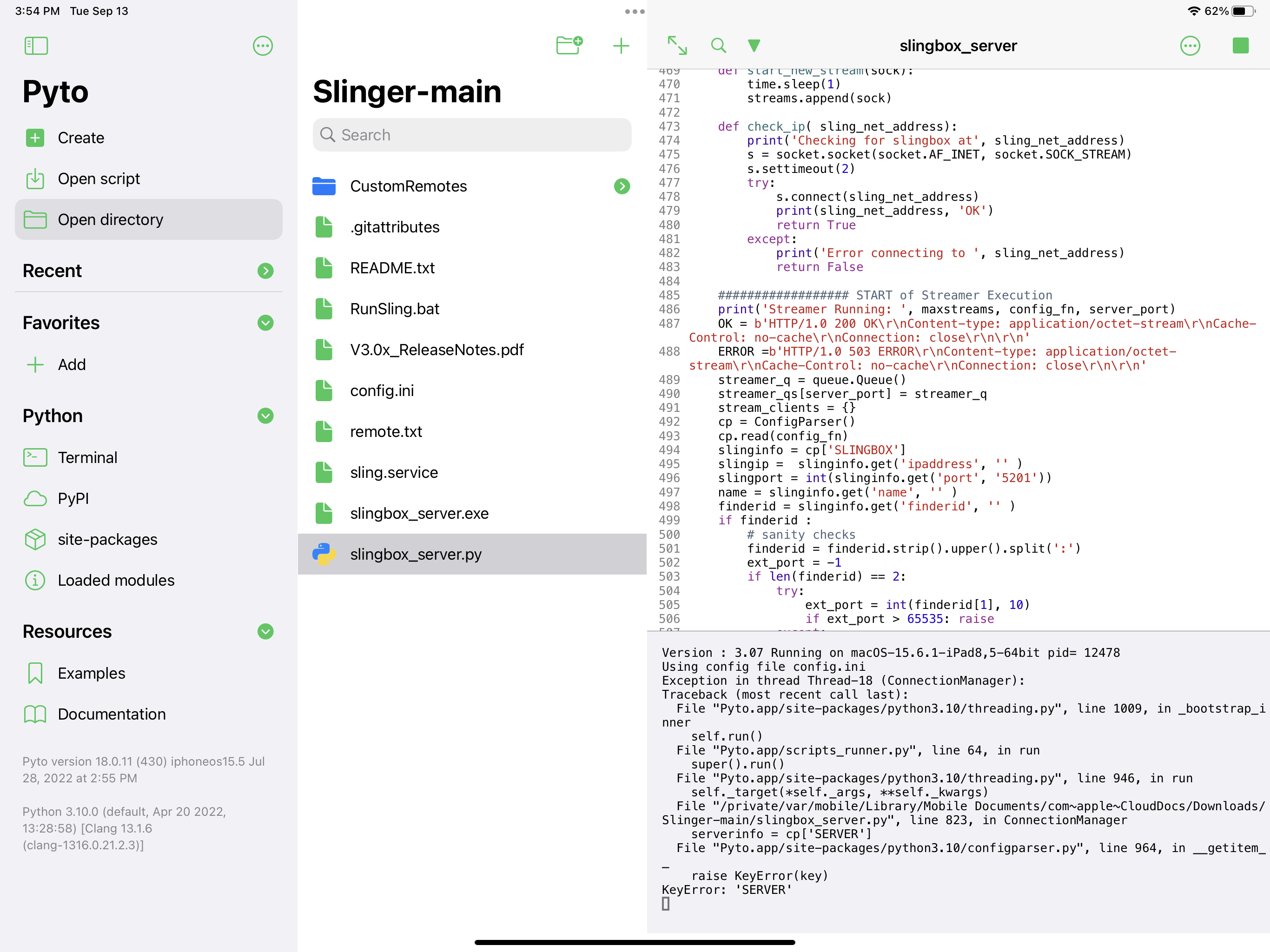
Task: Open the Examples resource
Action: pos(93,673)
